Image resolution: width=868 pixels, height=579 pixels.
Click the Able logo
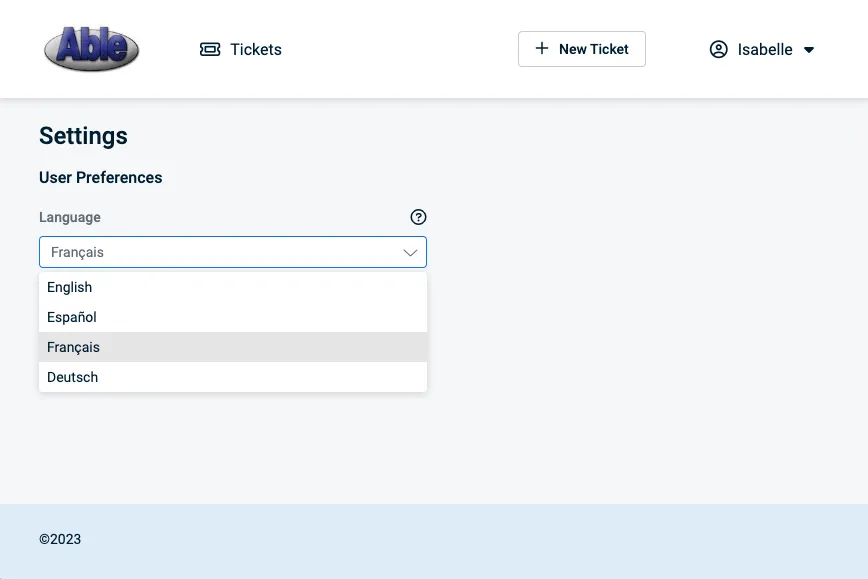coord(91,49)
